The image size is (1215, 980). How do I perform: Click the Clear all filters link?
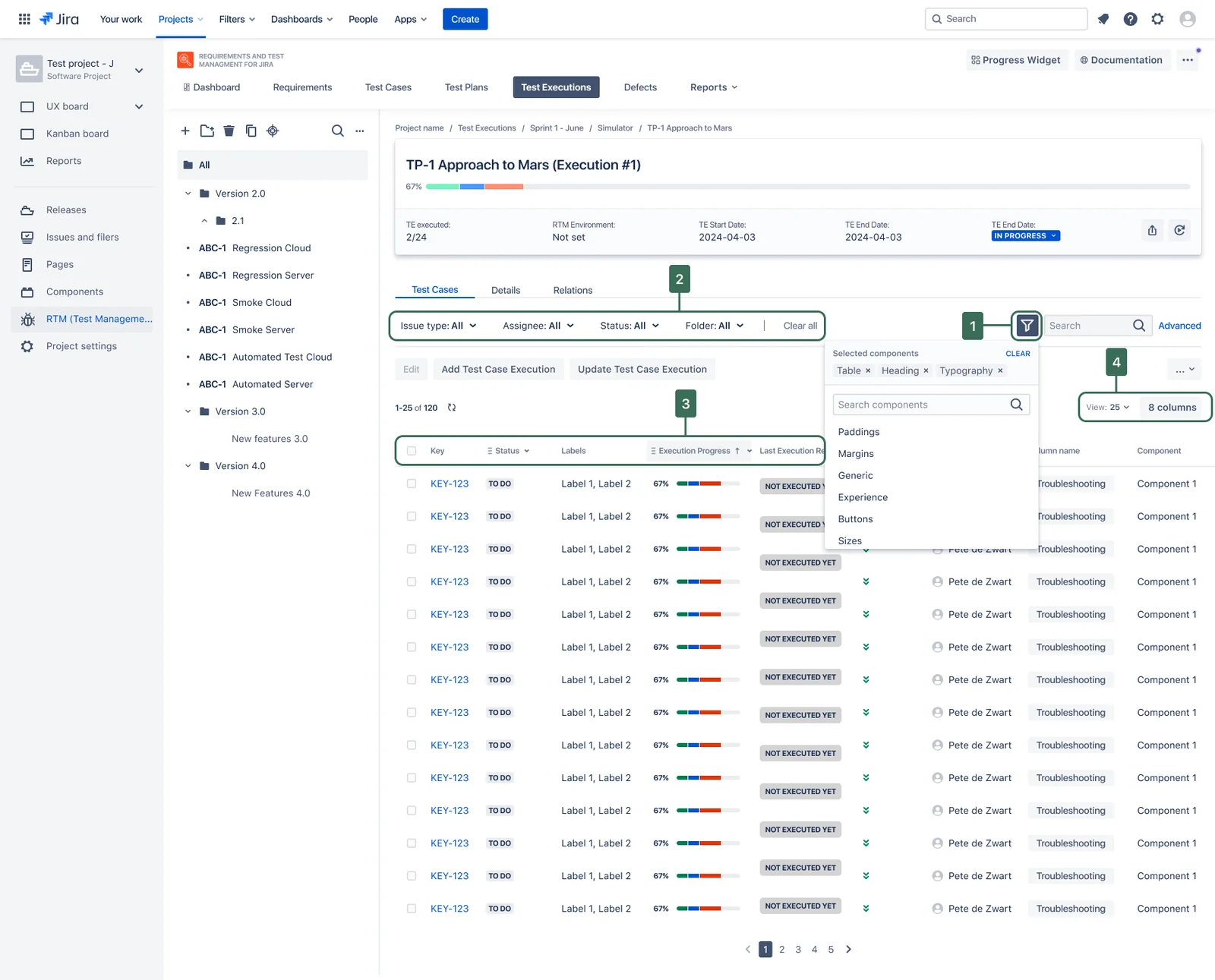point(800,326)
